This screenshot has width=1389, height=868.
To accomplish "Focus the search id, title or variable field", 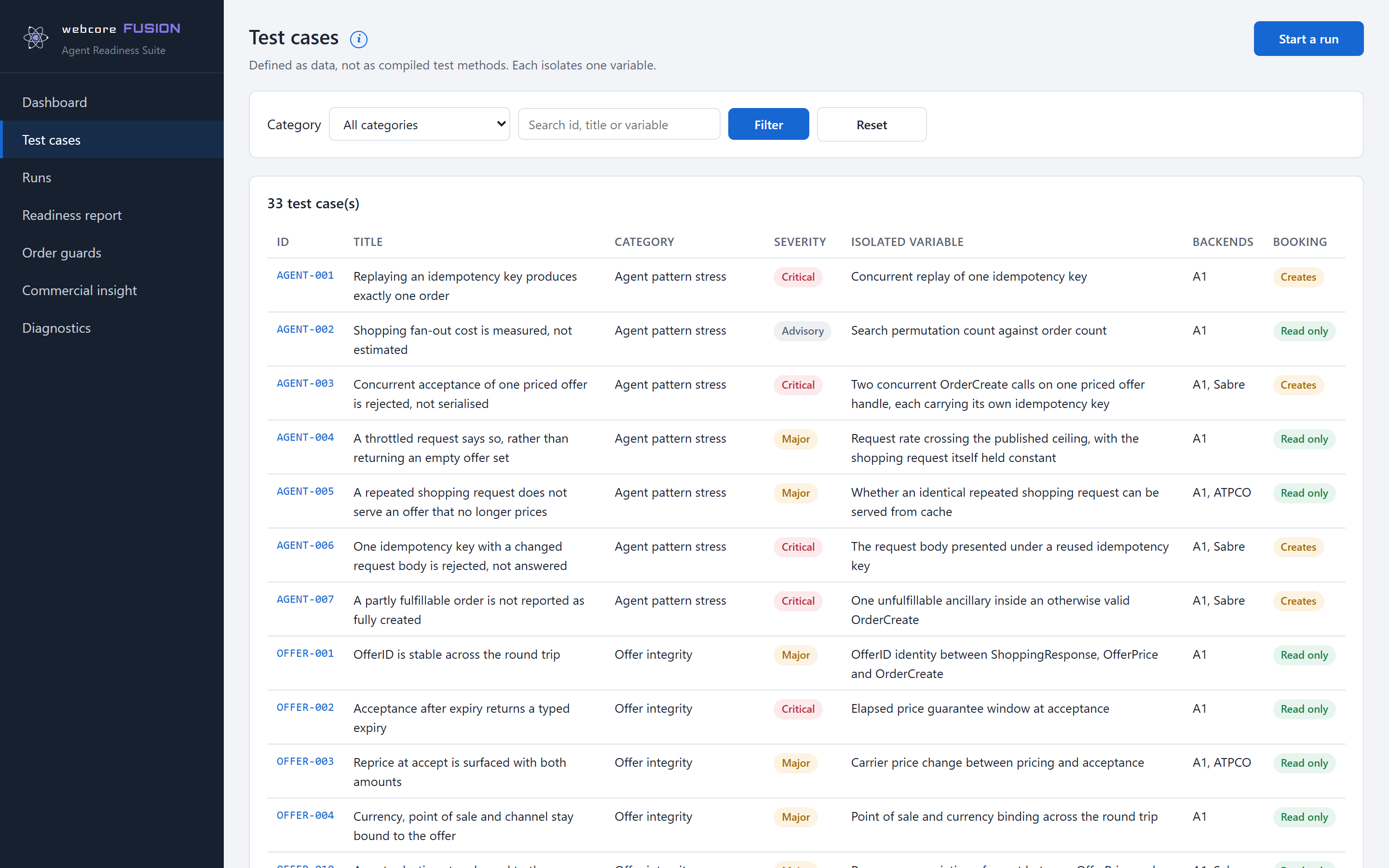I will [619, 124].
